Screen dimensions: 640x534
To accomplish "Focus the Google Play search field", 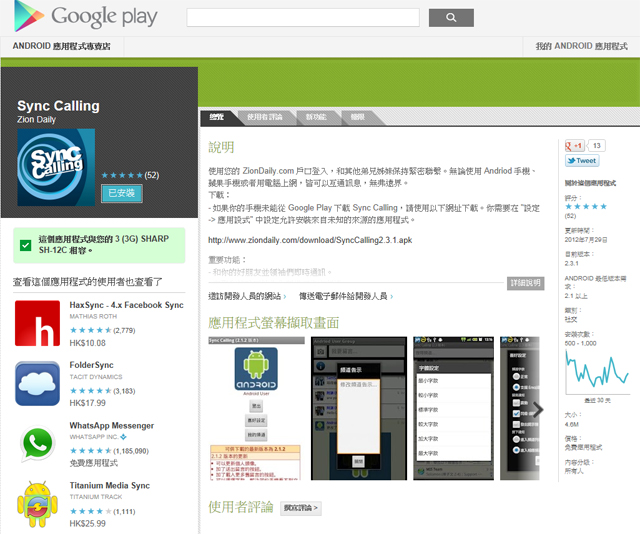I will point(303,18).
